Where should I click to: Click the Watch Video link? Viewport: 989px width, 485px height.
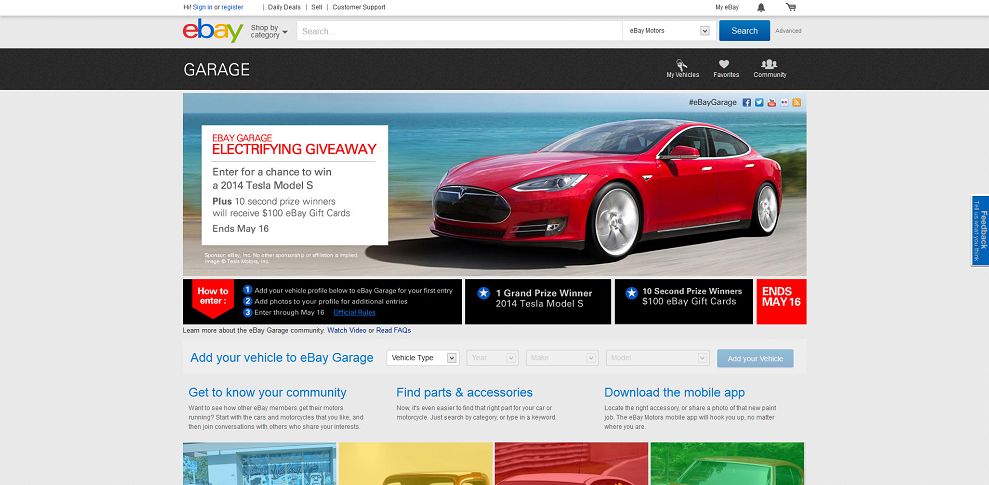click(x=346, y=330)
